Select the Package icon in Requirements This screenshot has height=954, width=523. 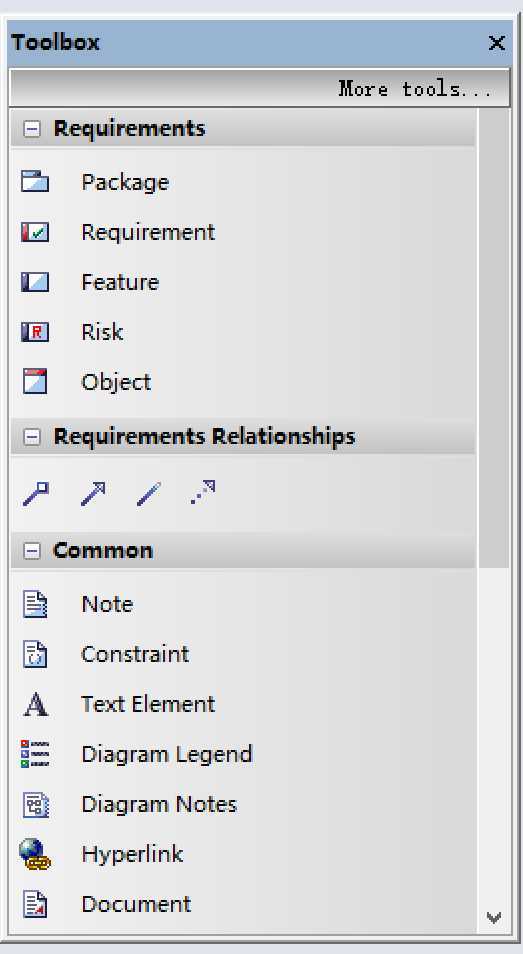(x=35, y=181)
